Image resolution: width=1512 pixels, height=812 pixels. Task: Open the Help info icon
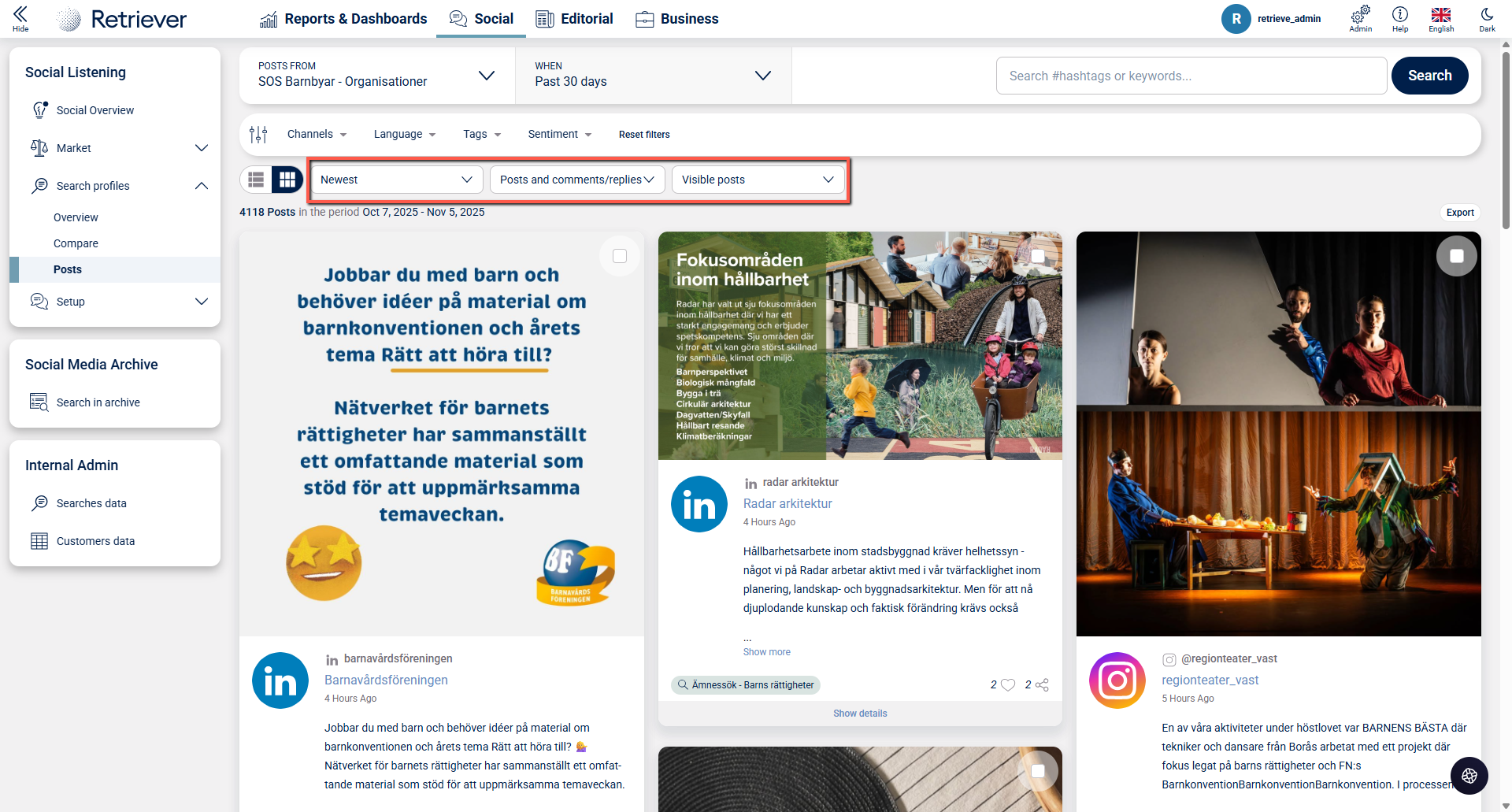click(x=1400, y=14)
